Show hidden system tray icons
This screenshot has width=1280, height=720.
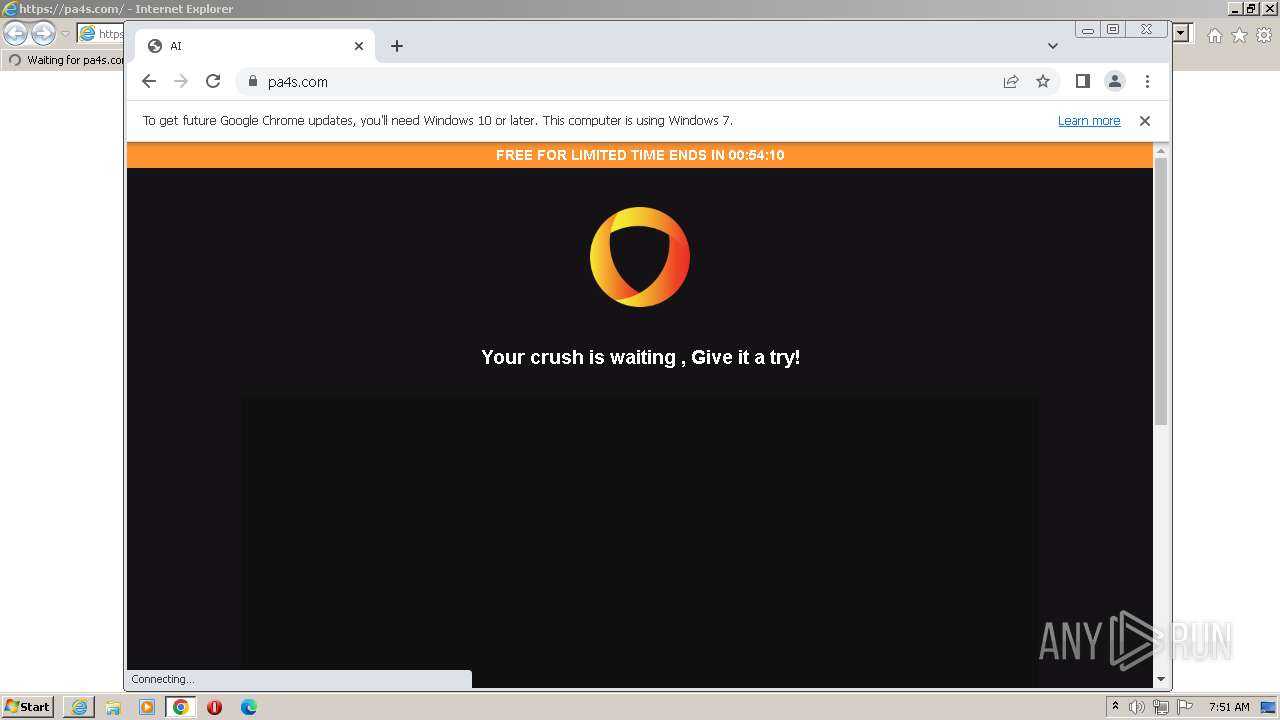pos(1116,707)
